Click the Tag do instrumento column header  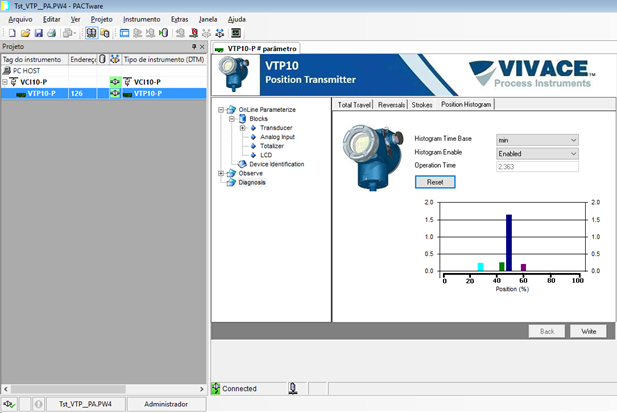pyautogui.click(x=35, y=59)
